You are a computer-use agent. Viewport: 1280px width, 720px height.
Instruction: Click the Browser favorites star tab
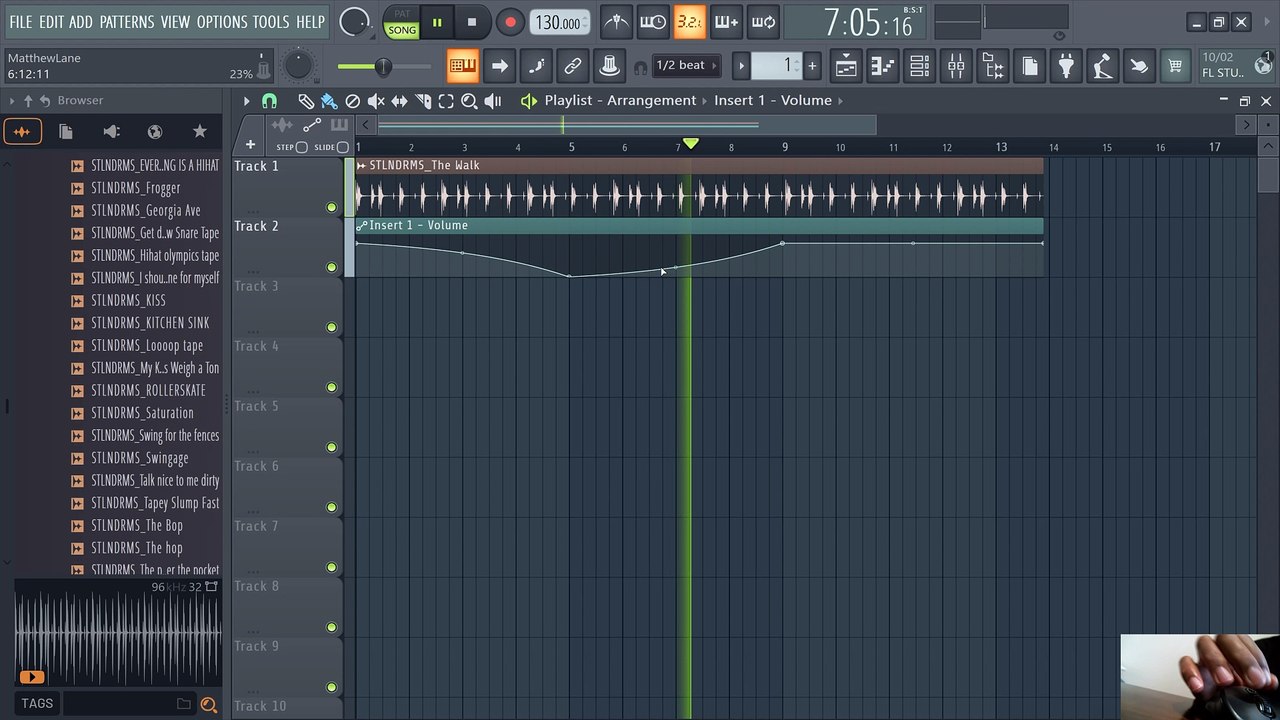click(x=199, y=131)
